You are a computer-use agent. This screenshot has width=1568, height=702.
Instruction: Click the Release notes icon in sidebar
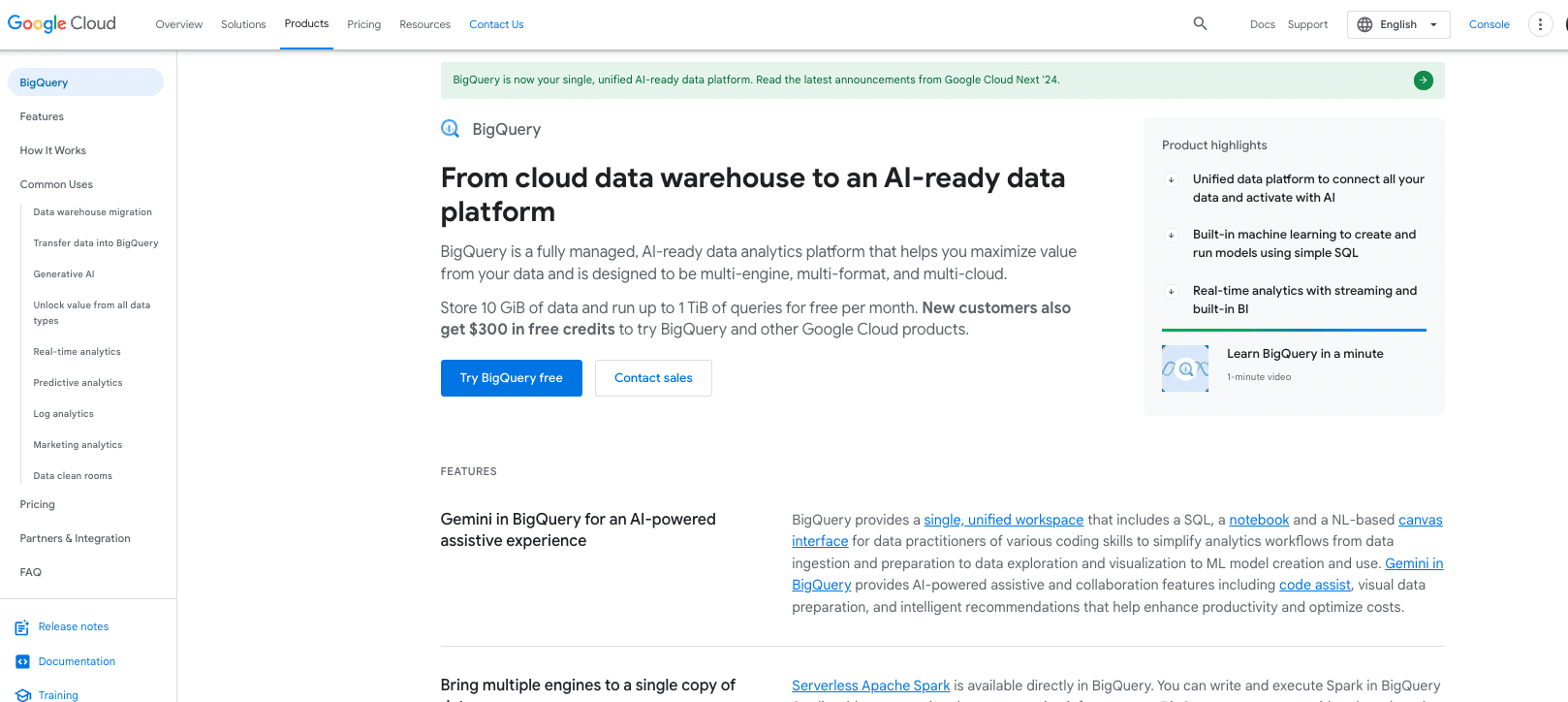pyautogui.click(x=22, y=627)
